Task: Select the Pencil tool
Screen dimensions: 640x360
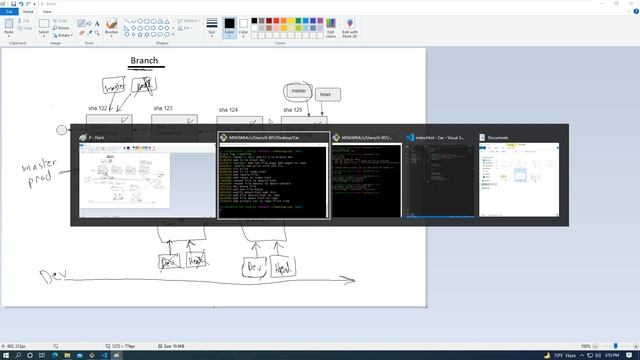Action: click(81, 24)
